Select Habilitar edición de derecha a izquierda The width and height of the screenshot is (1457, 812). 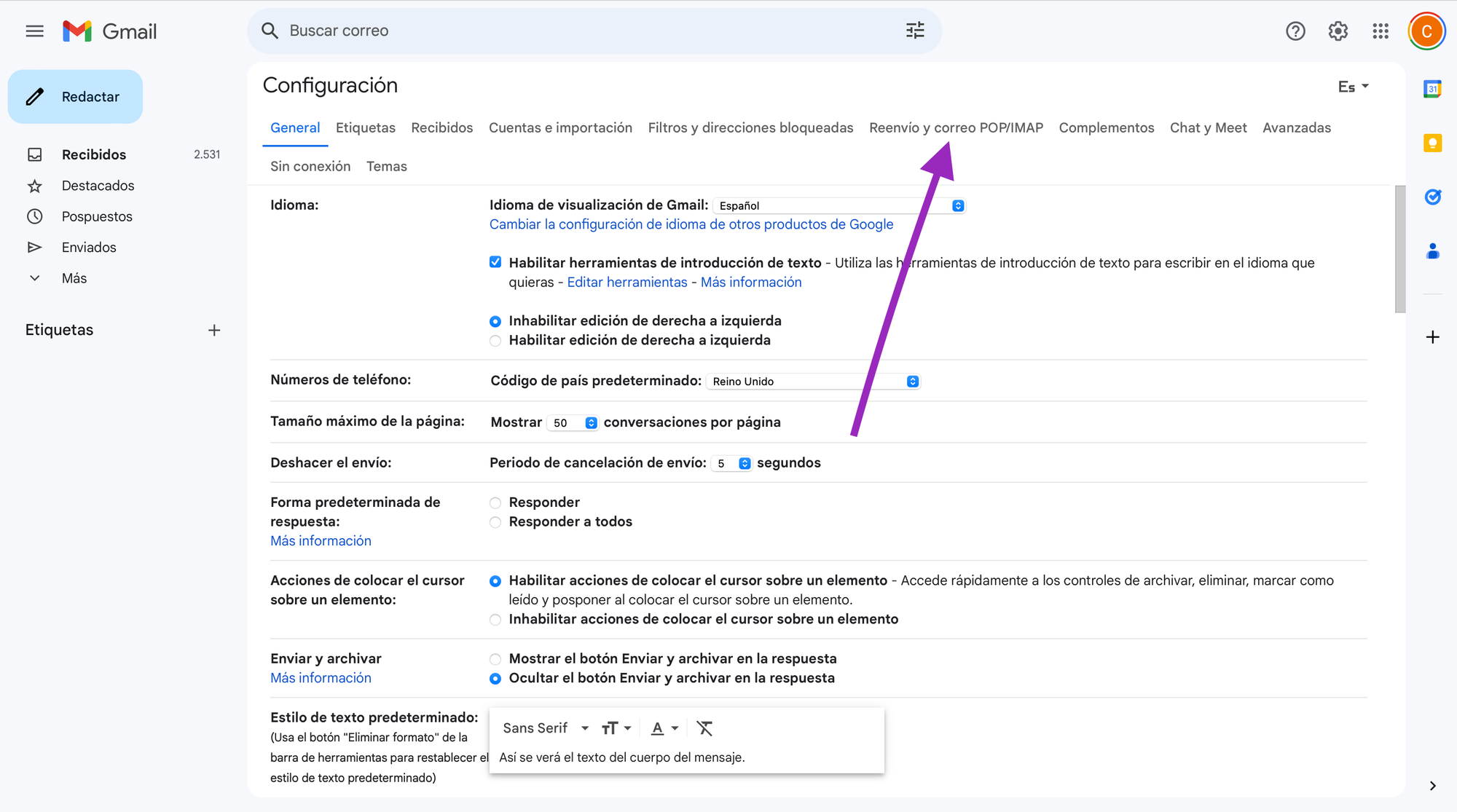[495, 341]
